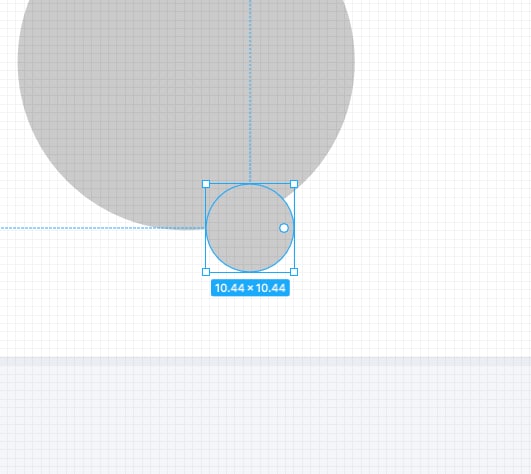Click the top-right resize handle of the selected circle

(x=294, y=184)
